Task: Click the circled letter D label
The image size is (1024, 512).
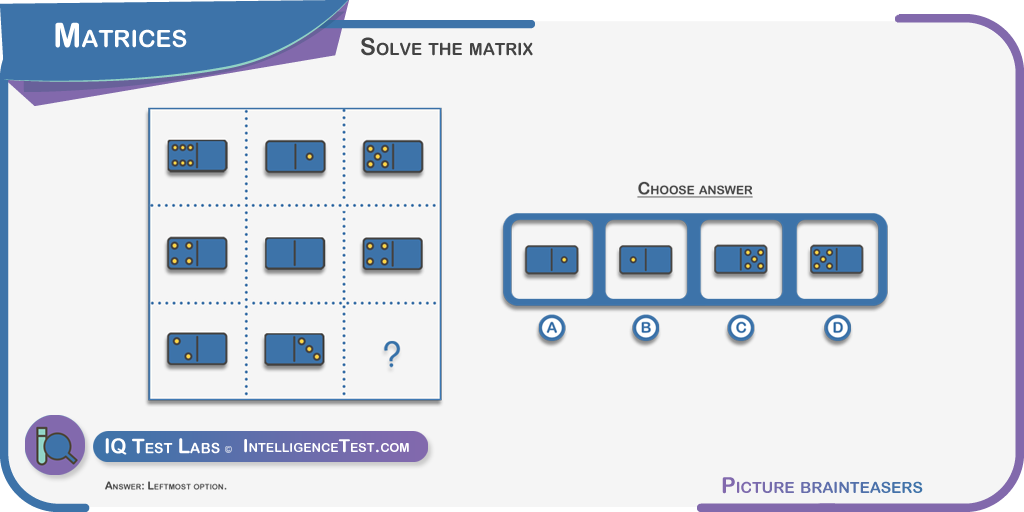Action: pos(836,328)
